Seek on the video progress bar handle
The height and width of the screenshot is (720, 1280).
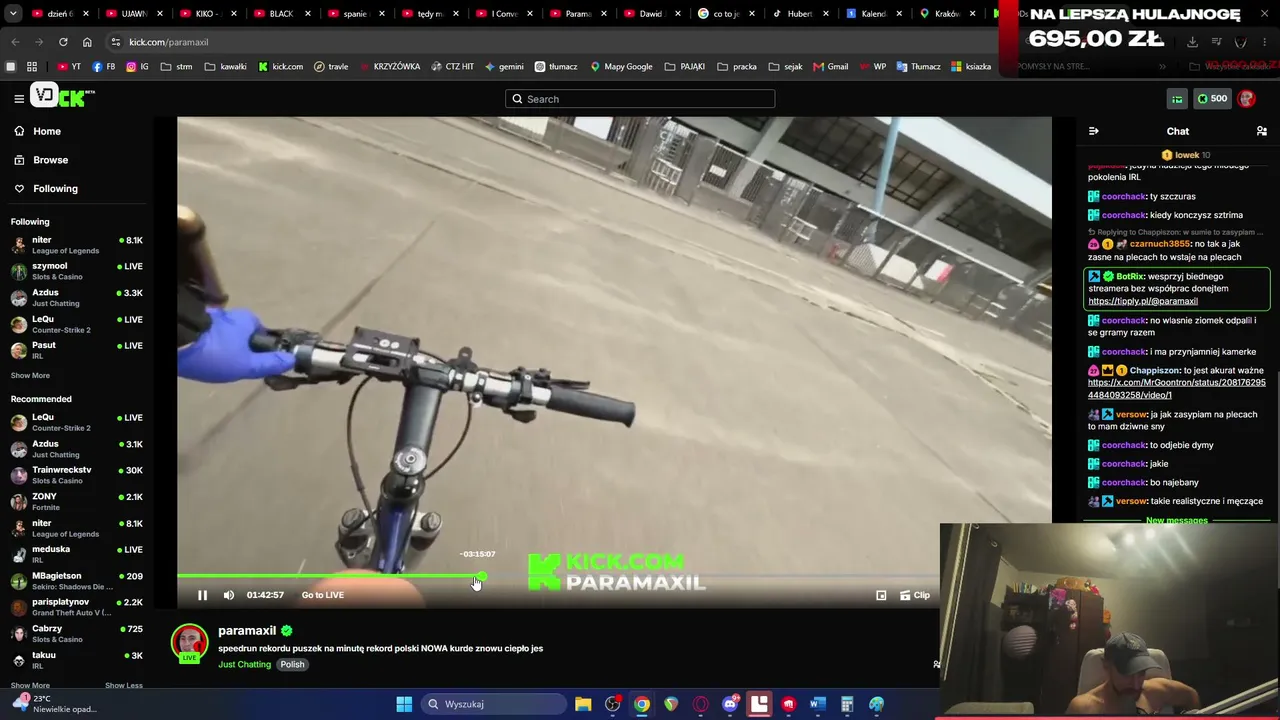click(482, 577)
